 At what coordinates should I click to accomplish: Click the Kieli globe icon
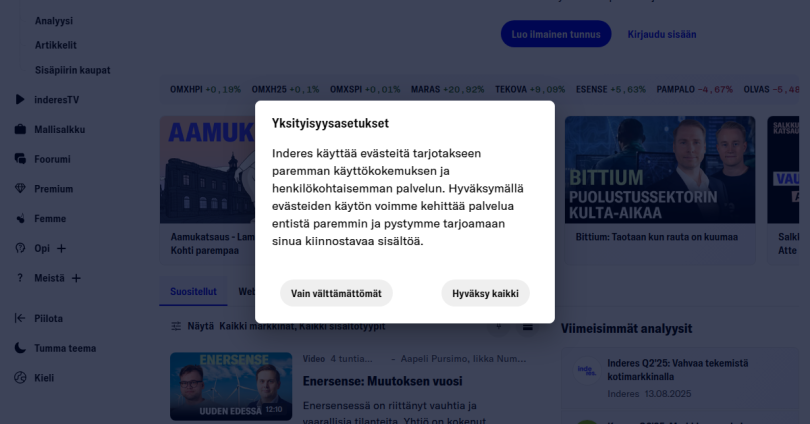[x=20, y=378]
